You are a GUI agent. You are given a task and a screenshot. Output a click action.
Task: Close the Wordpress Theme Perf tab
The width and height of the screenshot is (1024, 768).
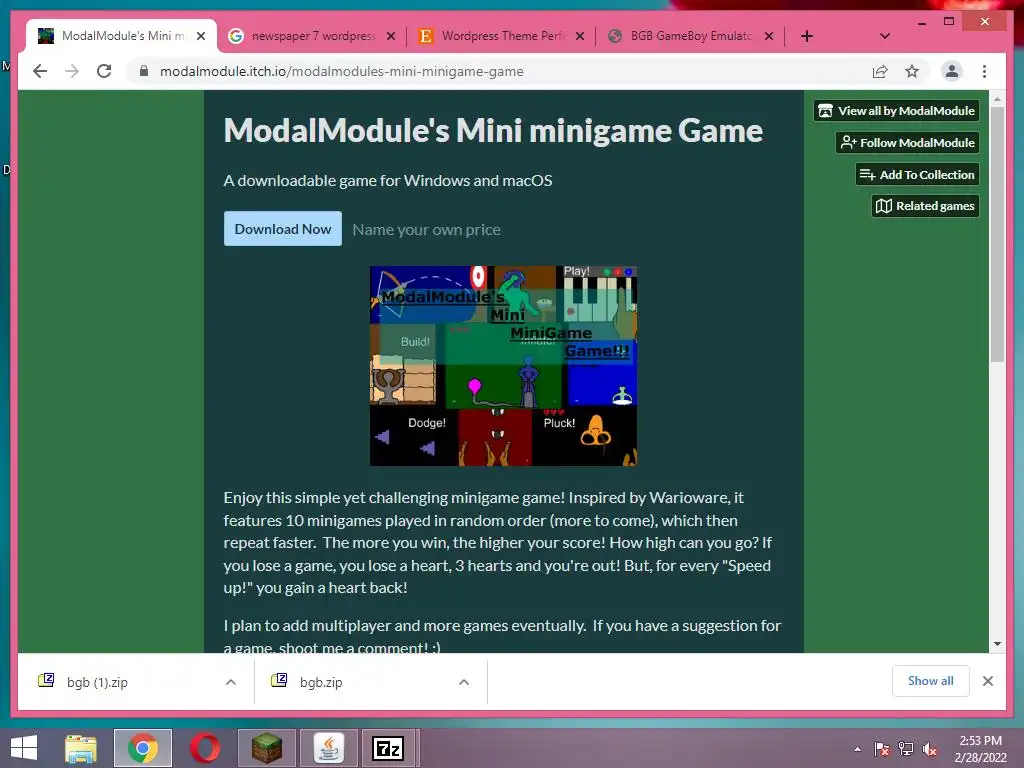point(579,36)
